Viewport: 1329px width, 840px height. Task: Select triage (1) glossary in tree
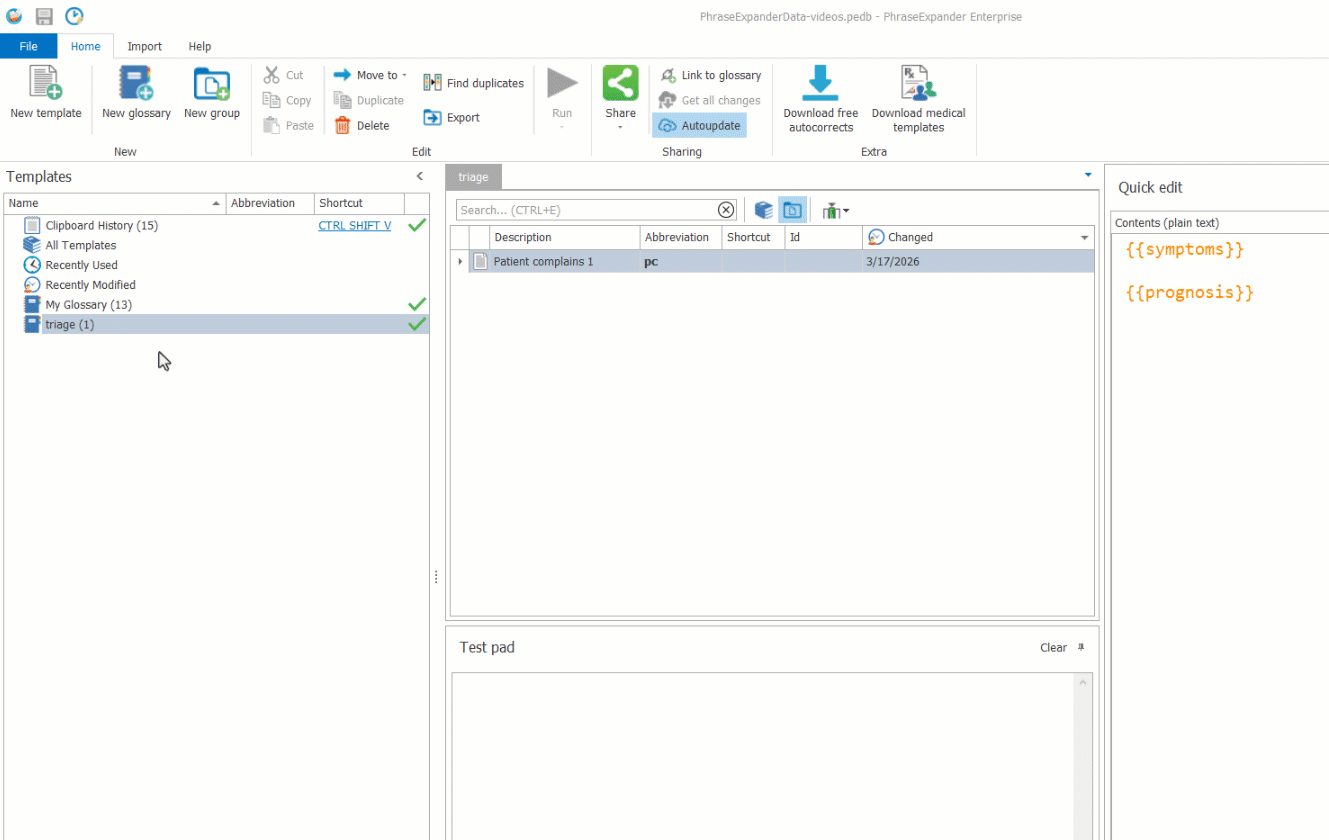pos(70,325)
